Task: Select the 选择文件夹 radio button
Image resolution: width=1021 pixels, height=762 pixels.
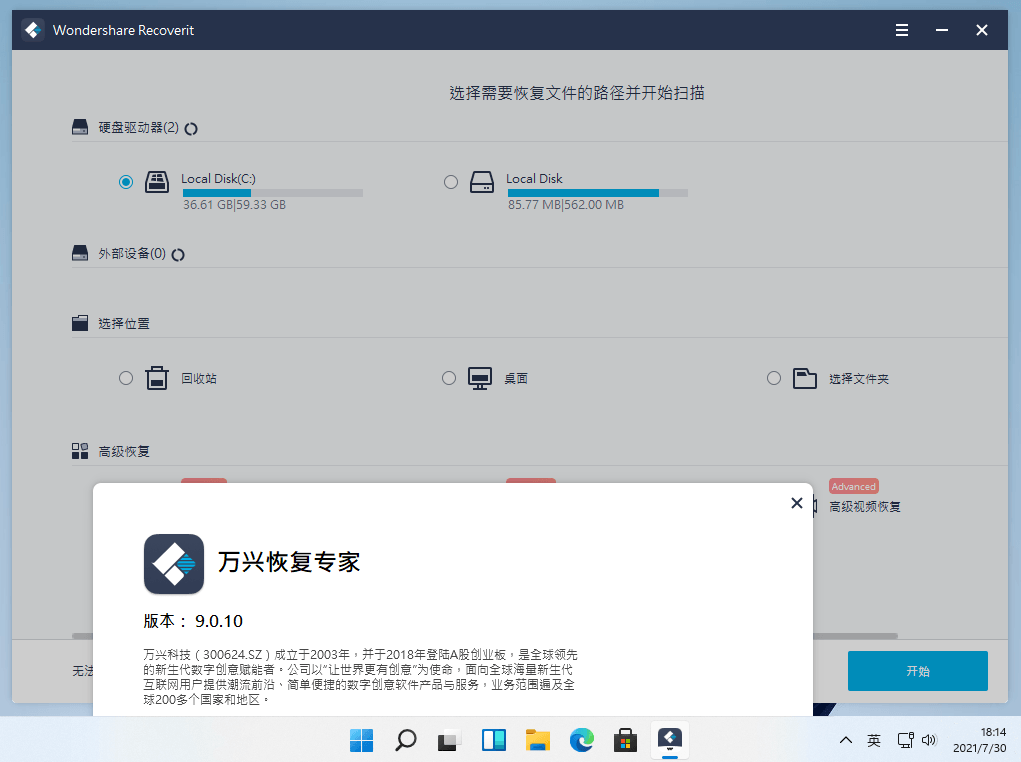Action: (x=774, y=378)
